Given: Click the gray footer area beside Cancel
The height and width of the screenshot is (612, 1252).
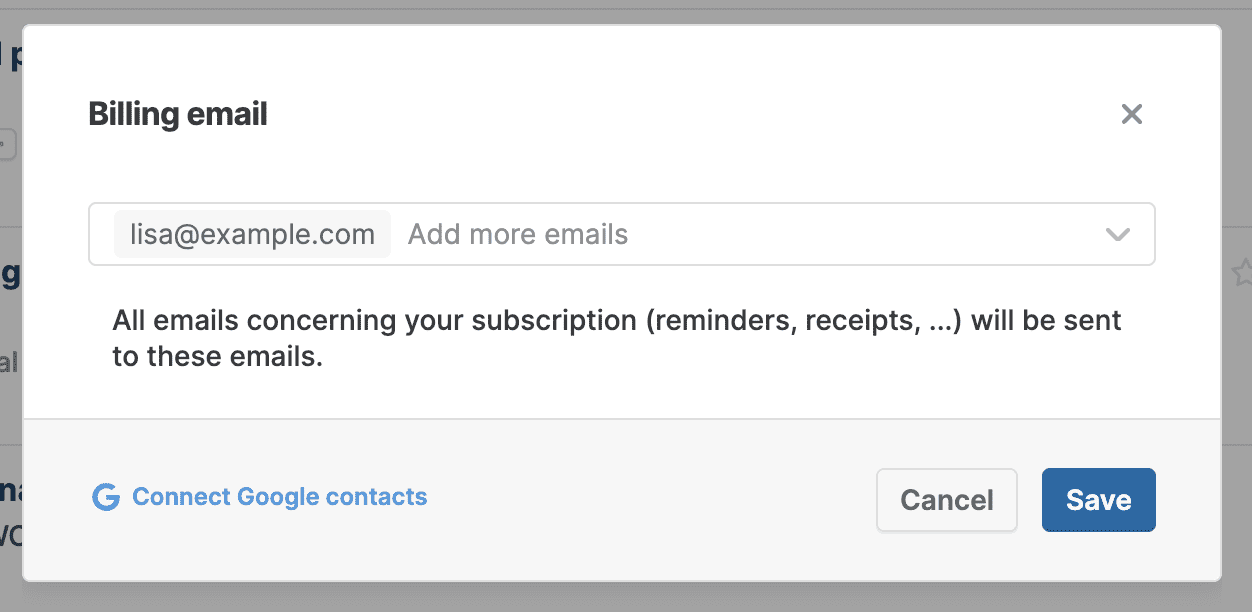Looking at the screenshot, I should click(x=650, y=500).
